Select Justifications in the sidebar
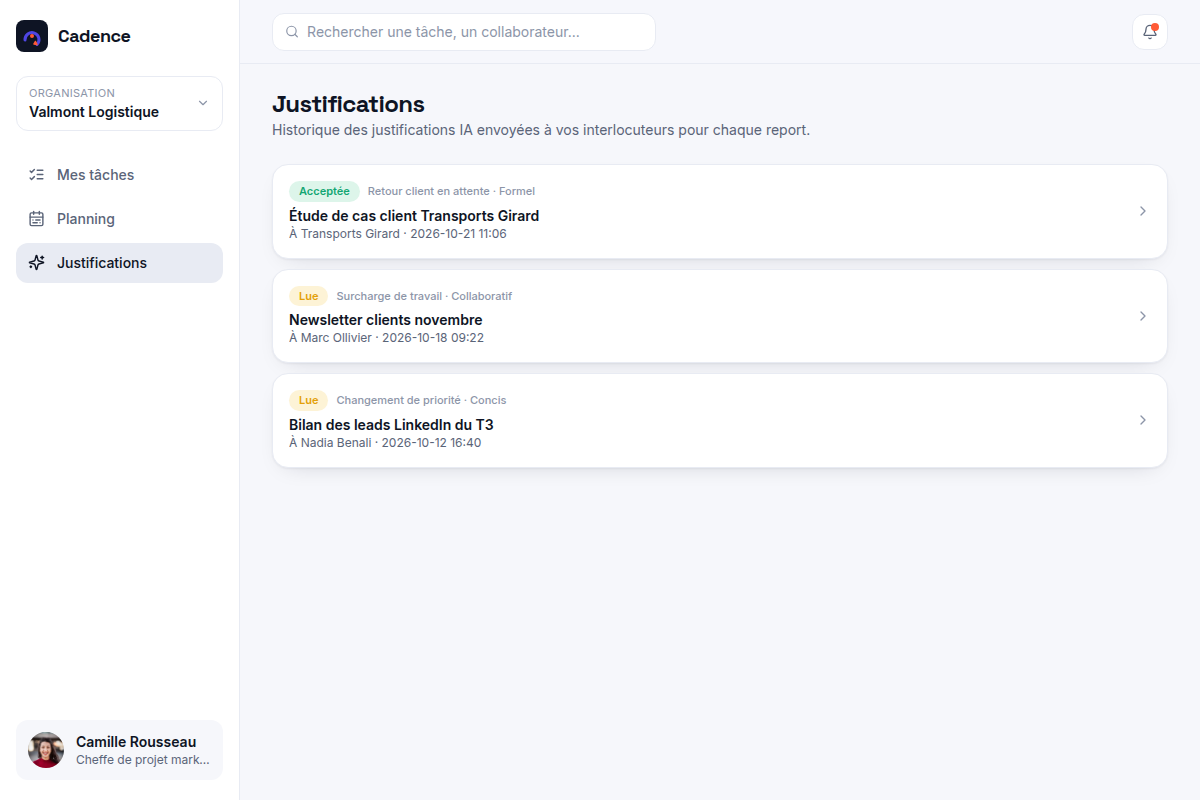 (119, 263)
